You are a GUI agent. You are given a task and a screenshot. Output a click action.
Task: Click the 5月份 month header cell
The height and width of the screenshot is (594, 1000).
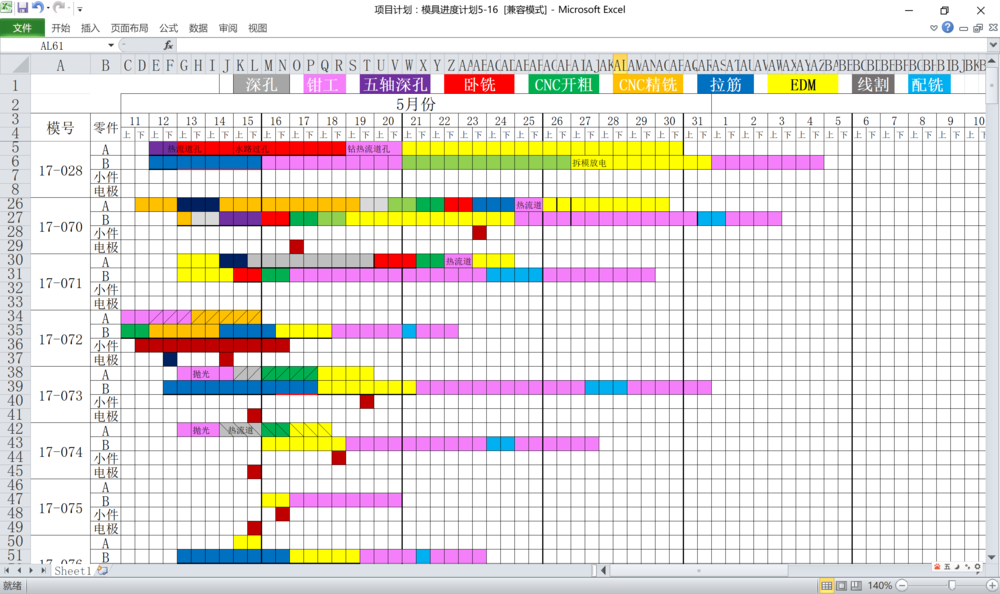[416, 104]
